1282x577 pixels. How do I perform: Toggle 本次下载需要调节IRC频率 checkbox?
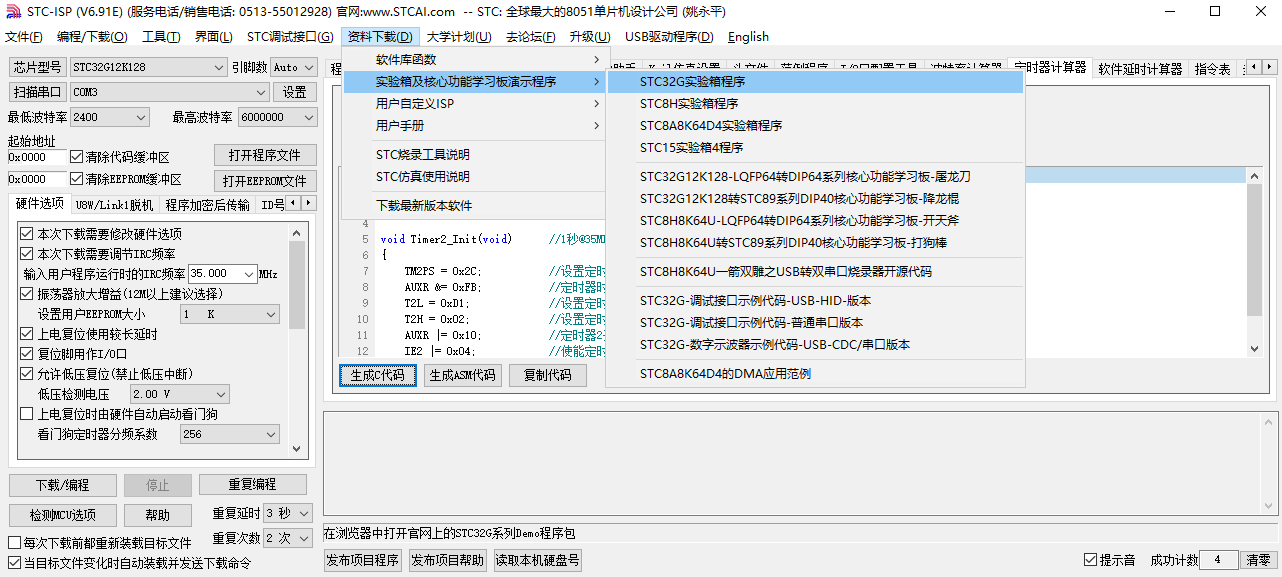tap(97, 254)
